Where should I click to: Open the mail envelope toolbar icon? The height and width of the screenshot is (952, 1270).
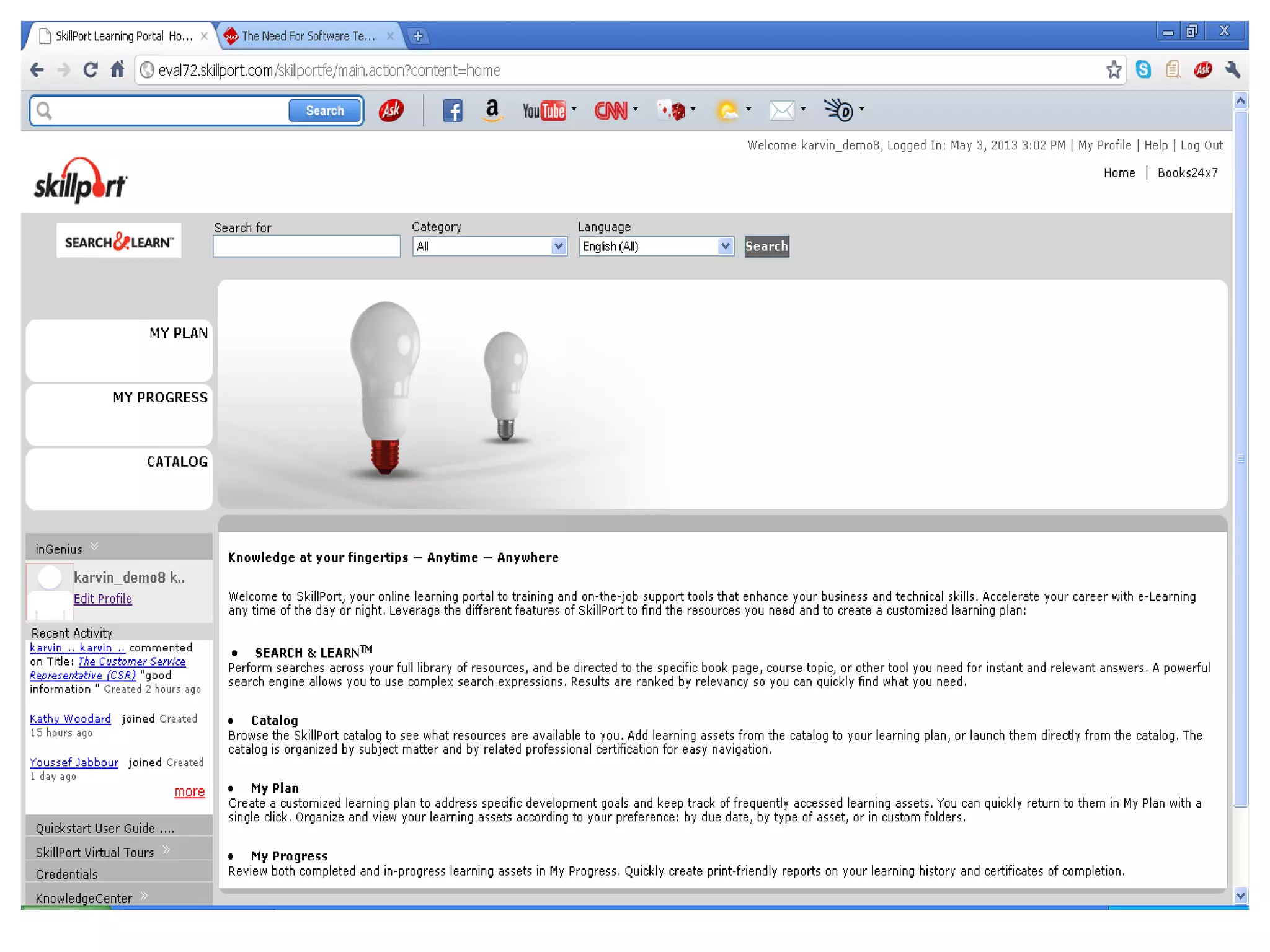click(781, 110)
